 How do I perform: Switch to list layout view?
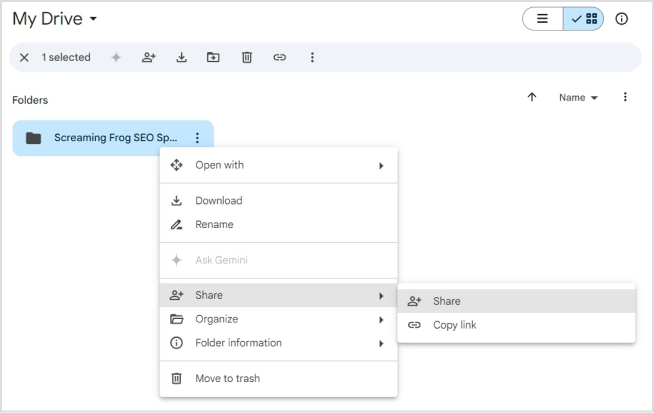(543, 19)
